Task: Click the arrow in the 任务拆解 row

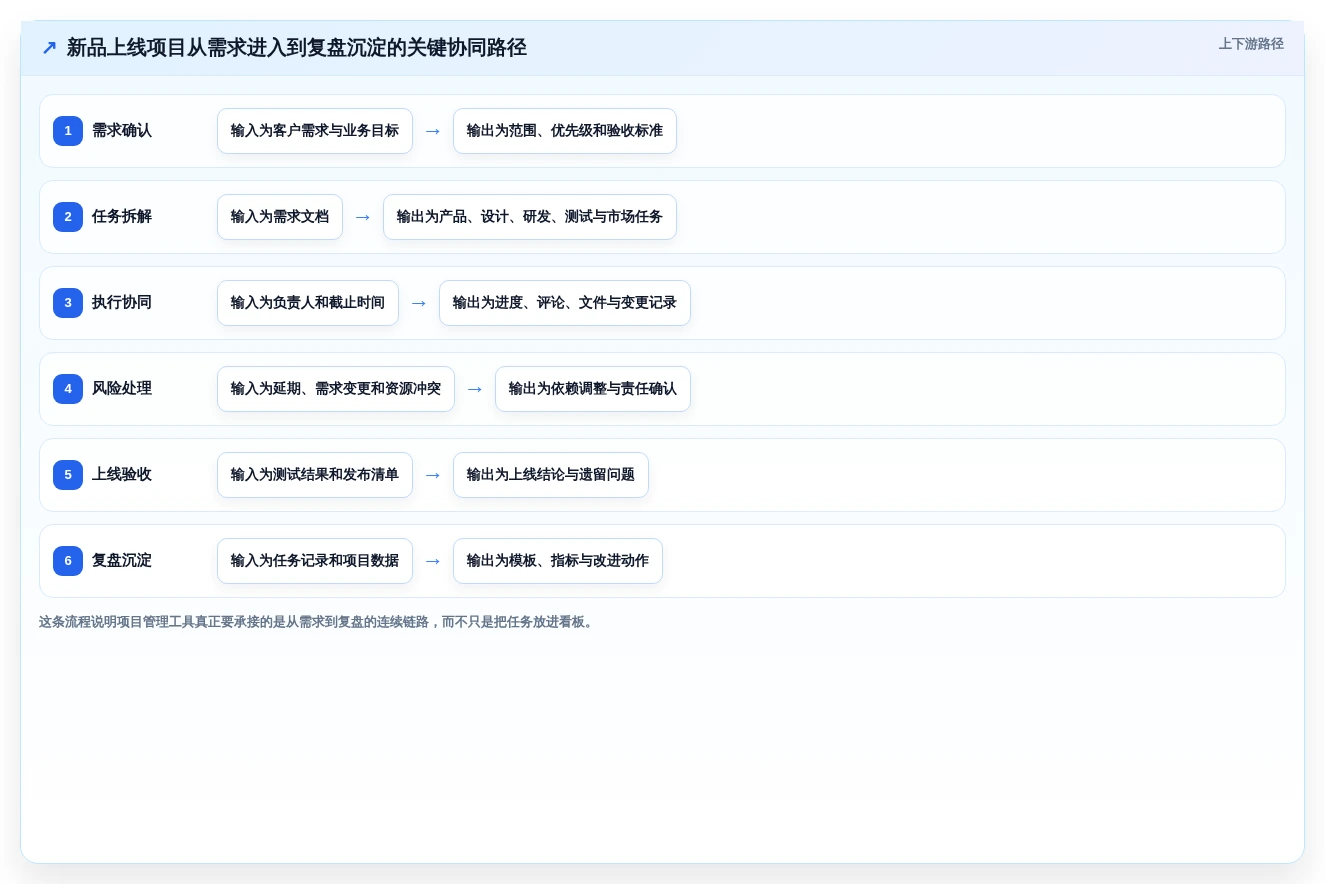Action: (363, 217)
